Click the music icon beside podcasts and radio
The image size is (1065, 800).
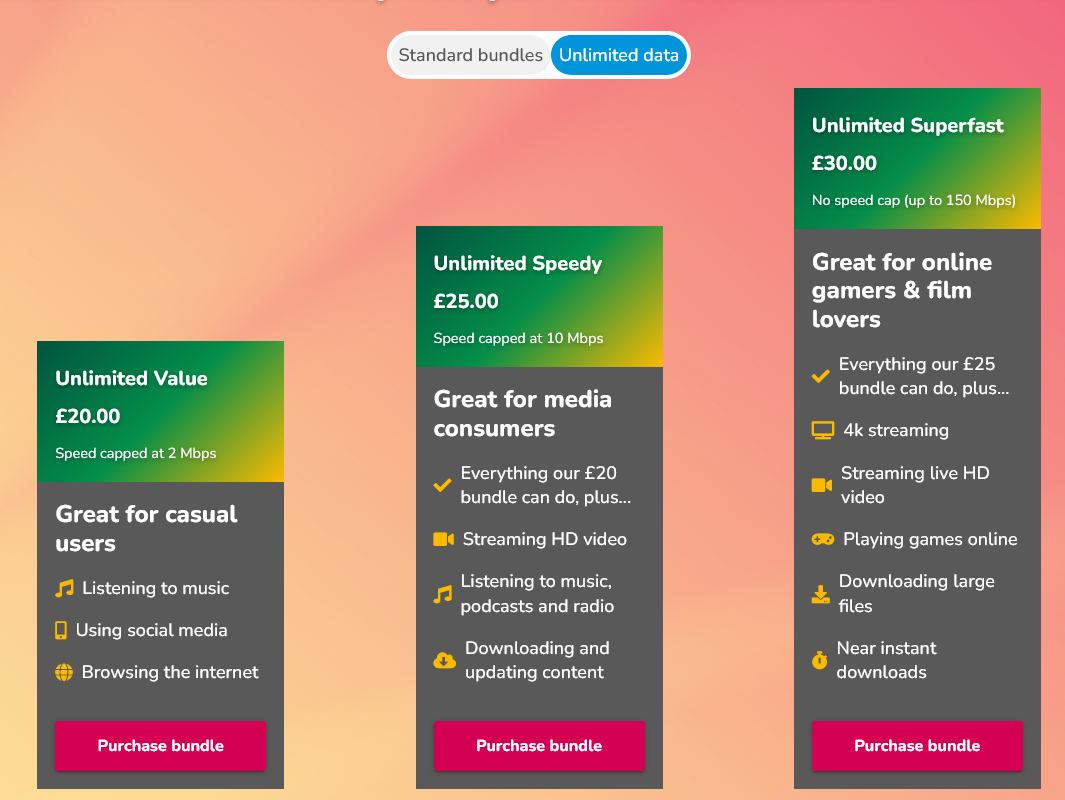tap(443, 594)
